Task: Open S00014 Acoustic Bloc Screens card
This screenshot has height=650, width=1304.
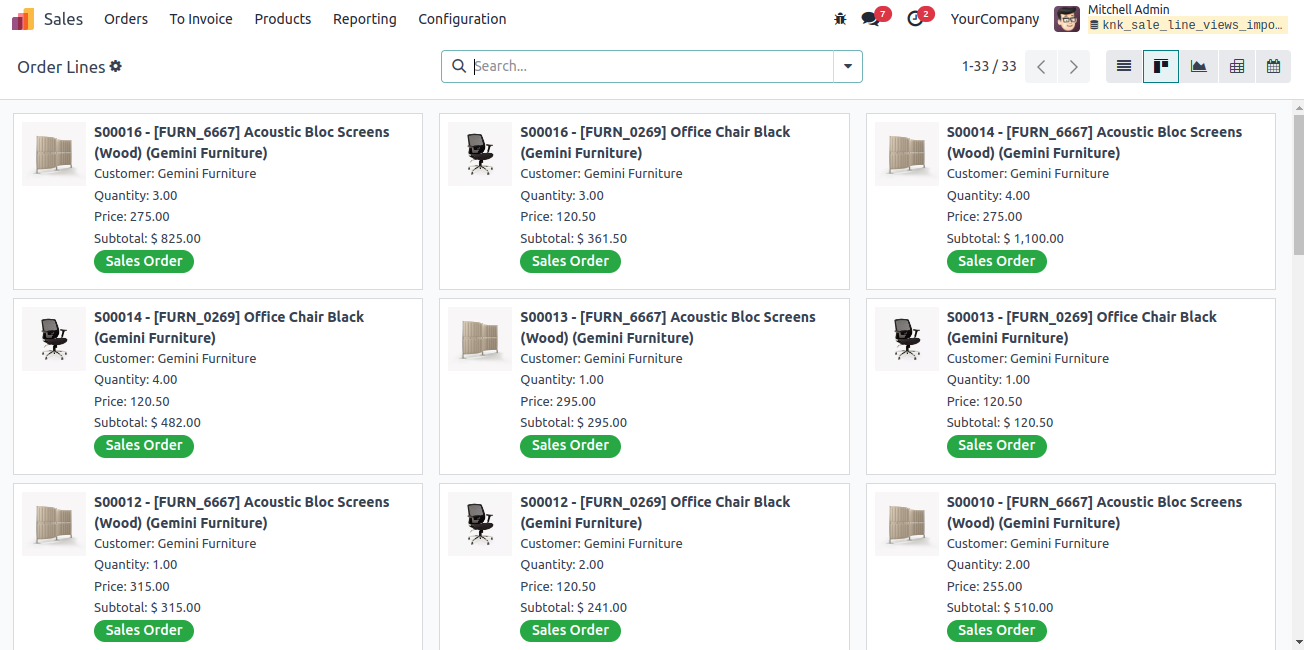Action: click(x=1071, y=201)
